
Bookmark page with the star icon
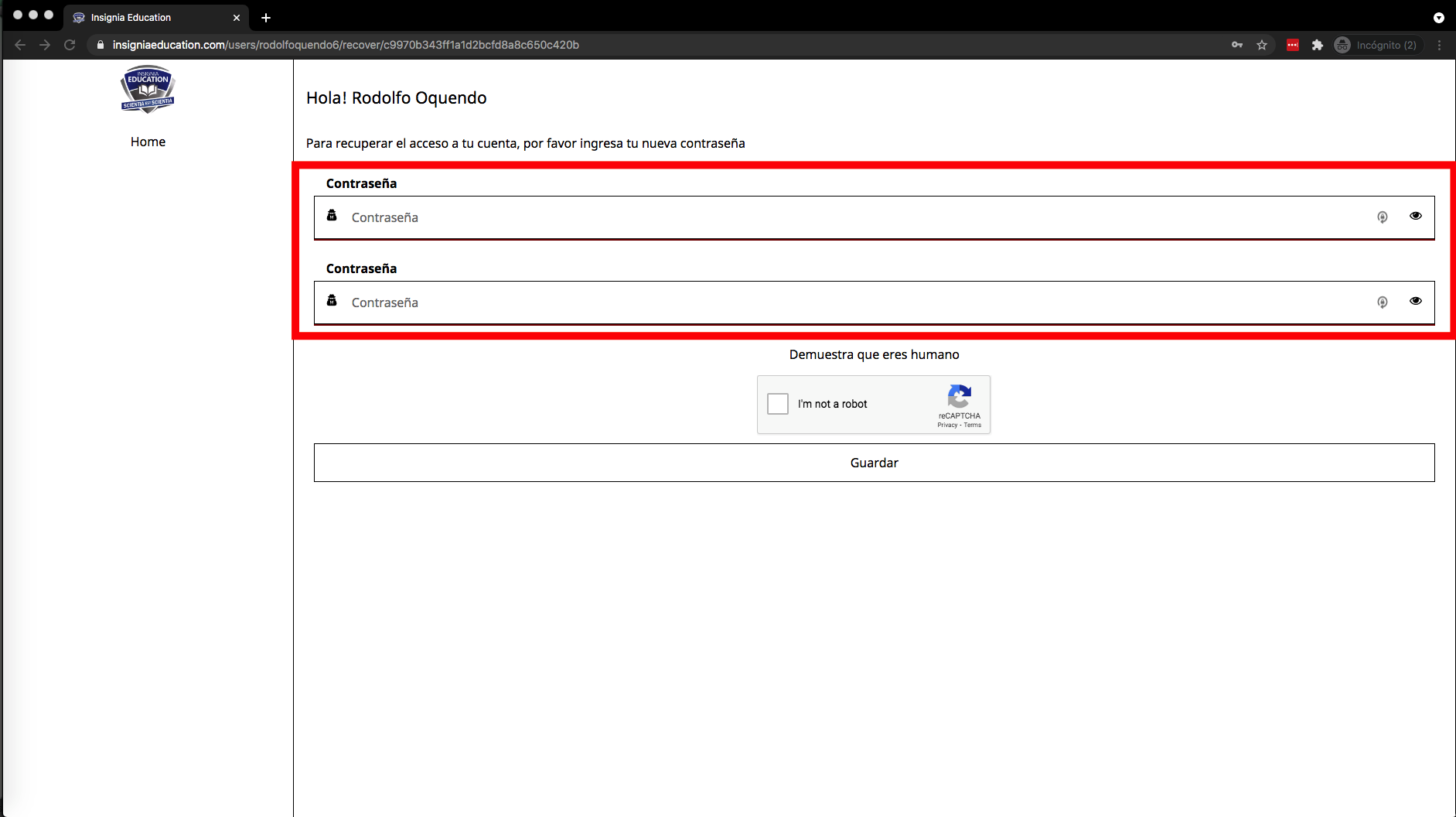1262,45
